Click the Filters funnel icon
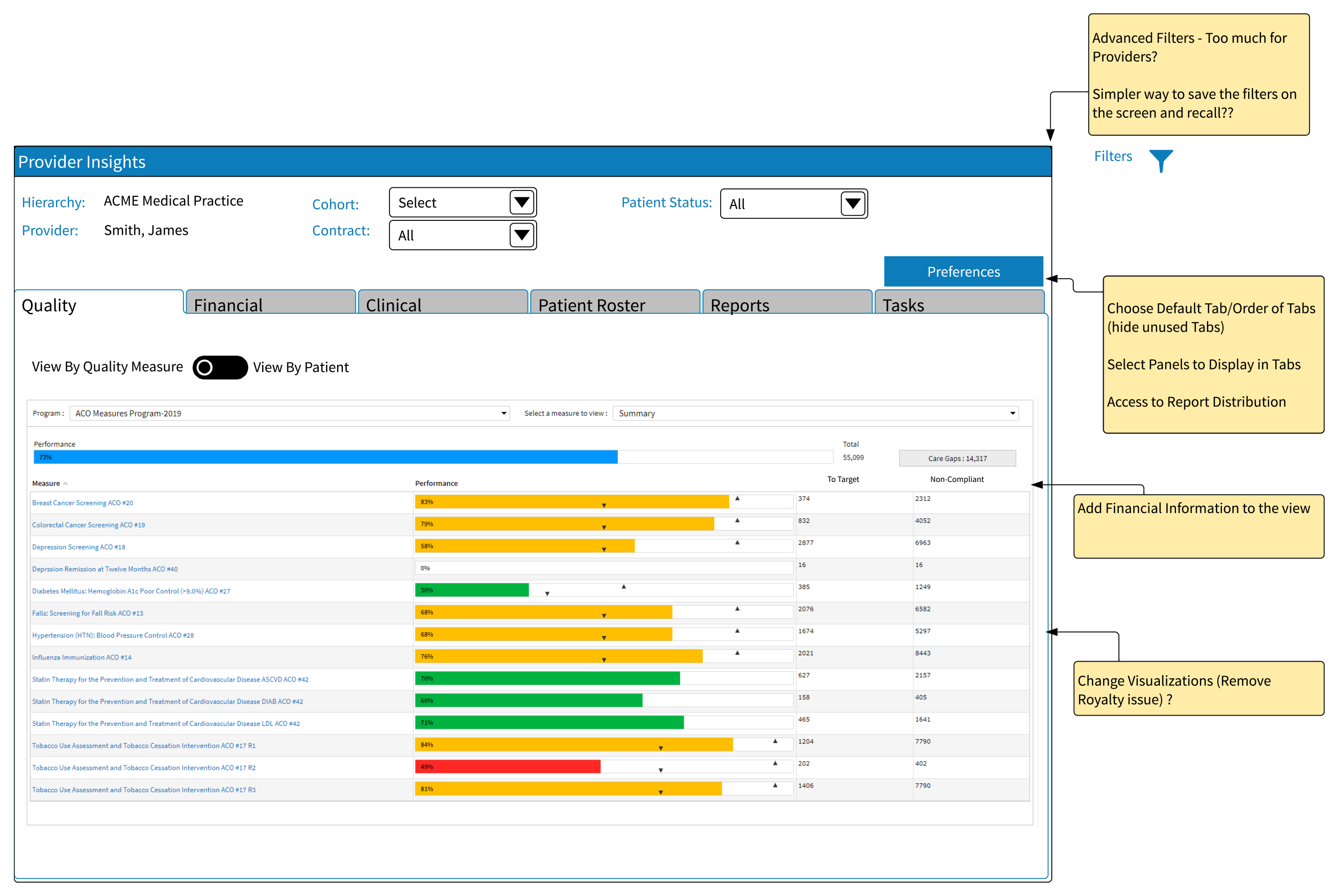This screenshot has width=1338, height=896. pos(1160,160)
